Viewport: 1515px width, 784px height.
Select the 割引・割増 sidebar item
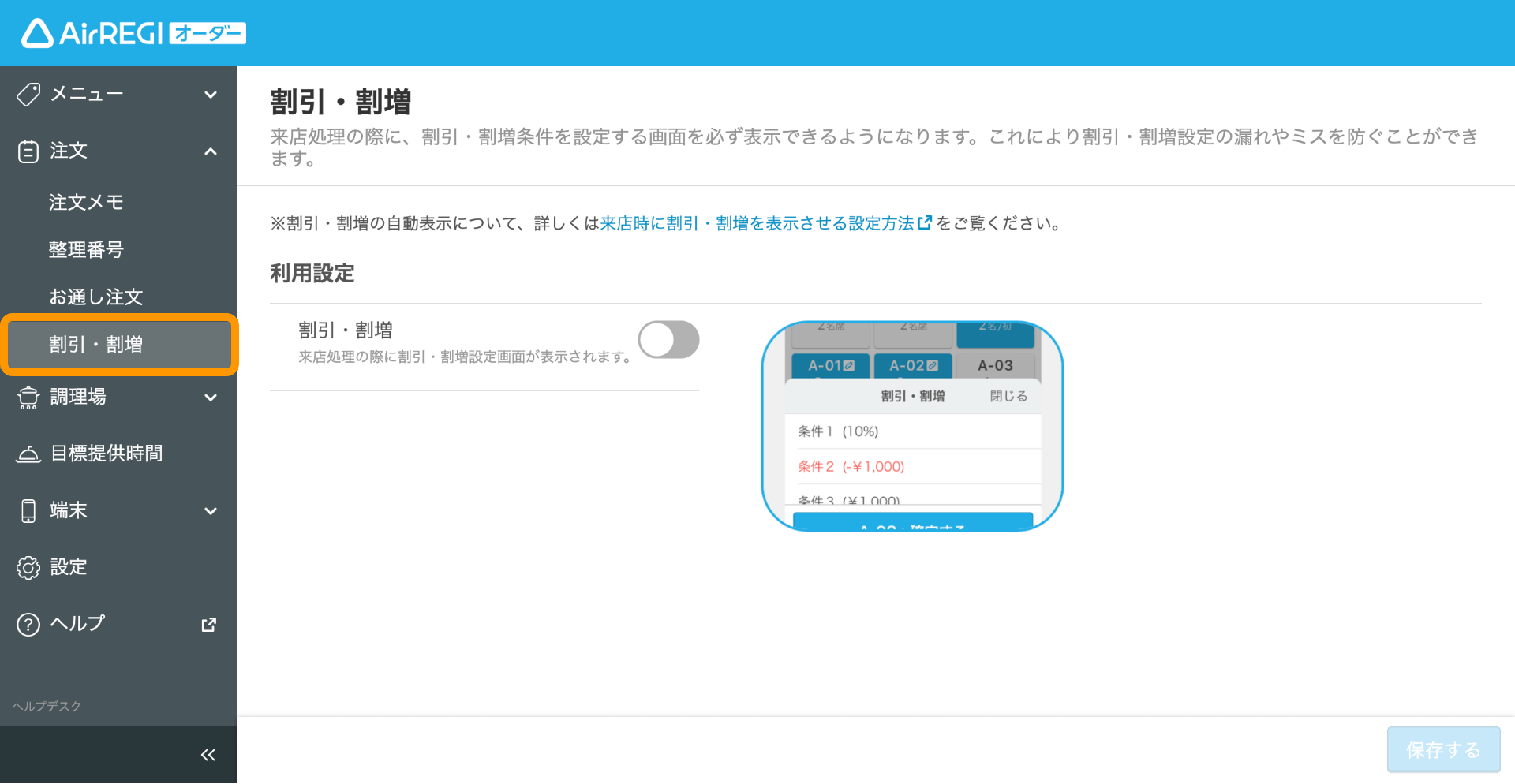pyautogui.click(x=119, y=345)
